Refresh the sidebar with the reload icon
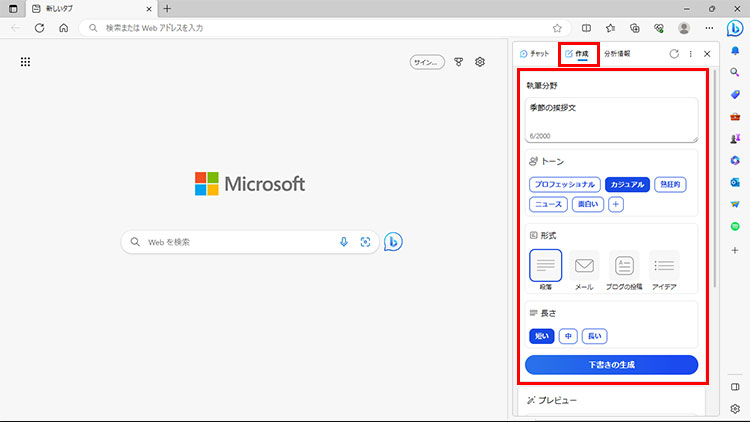 (x=674, y=54)
